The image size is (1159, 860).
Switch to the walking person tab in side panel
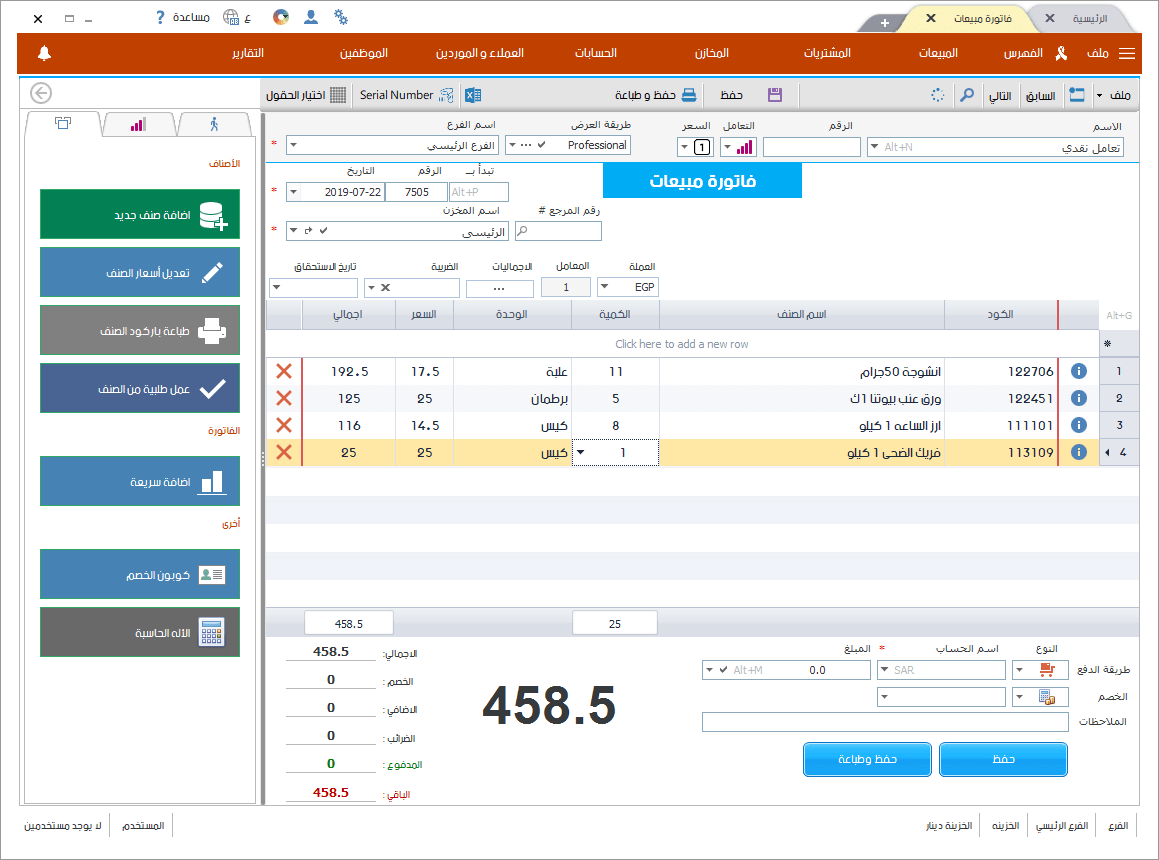pos(214,124)
